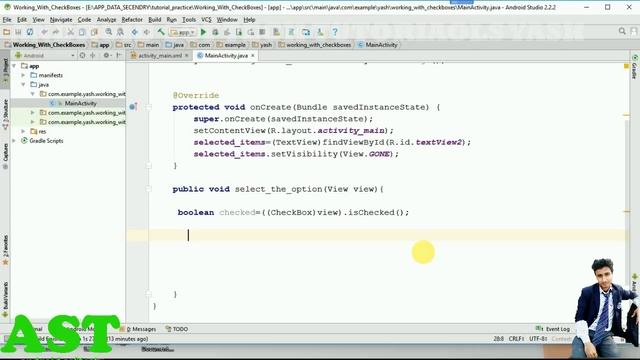
Task: Expand the manifests folder
Action: 24,75
